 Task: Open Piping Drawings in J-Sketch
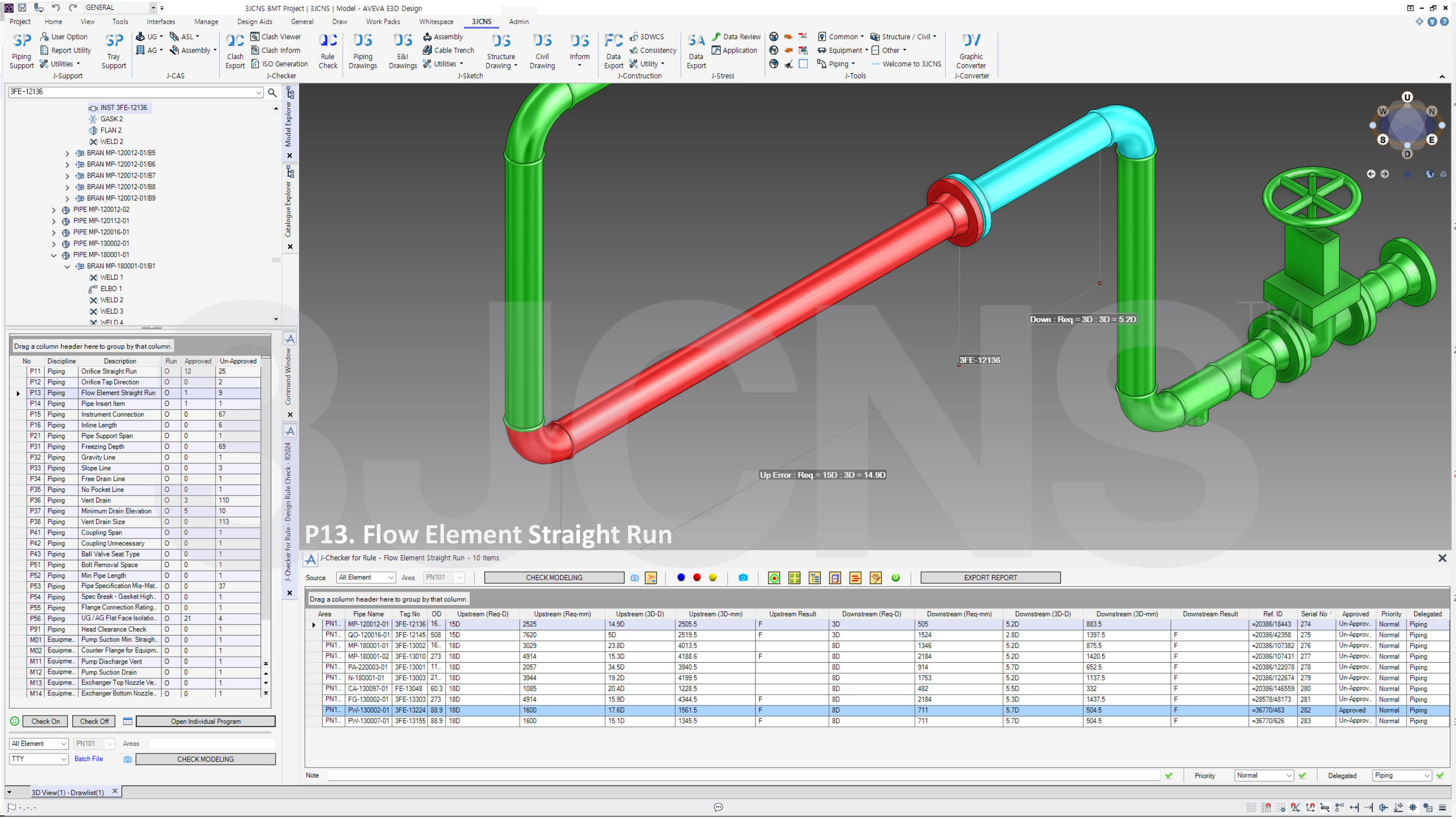click(x=363, y=51)
